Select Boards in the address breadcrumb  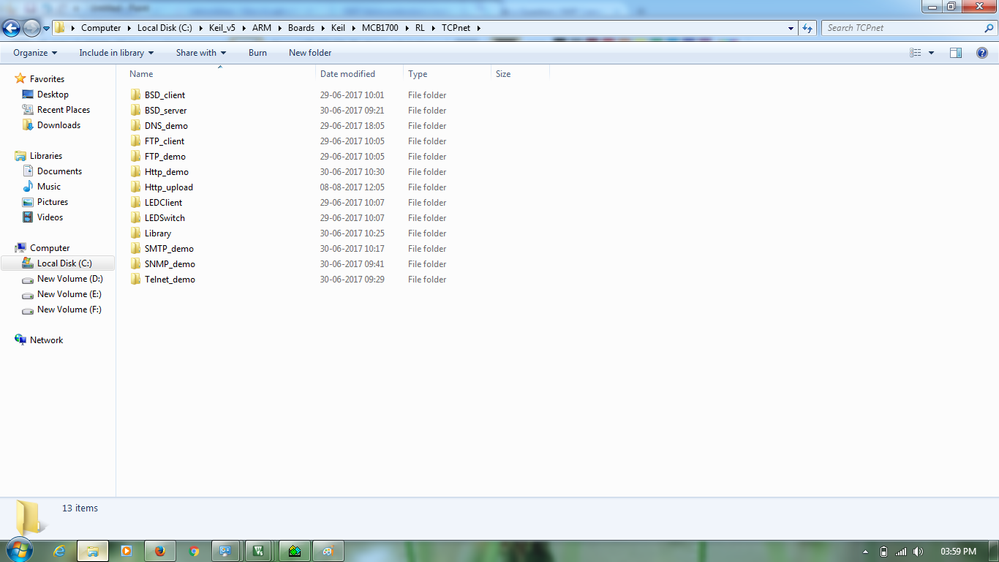pyautogui.click(x=301, y=28)
